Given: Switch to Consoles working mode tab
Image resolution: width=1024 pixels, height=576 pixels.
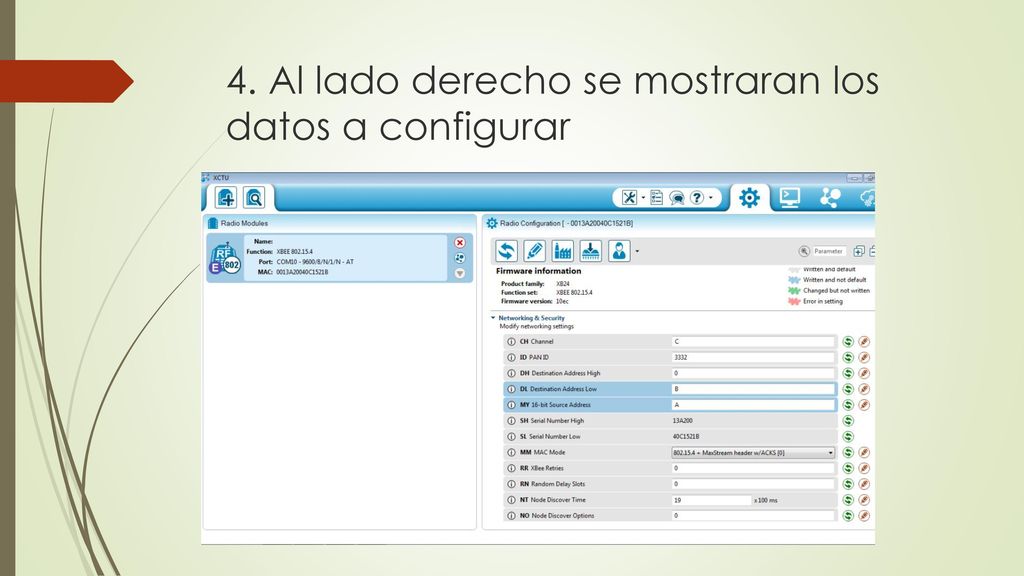Looking at the screenshot, I should pos(790,198).
